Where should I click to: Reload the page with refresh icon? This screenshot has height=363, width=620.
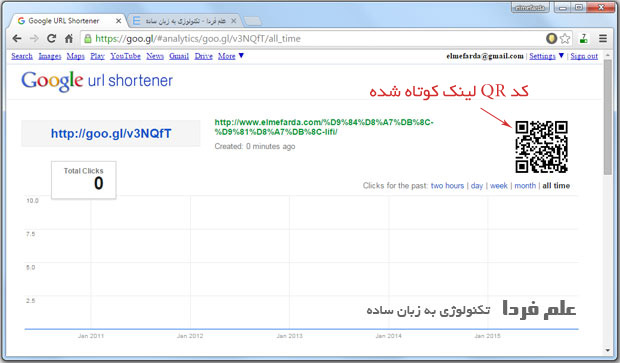pyautogui.click(x=51, y=38)
